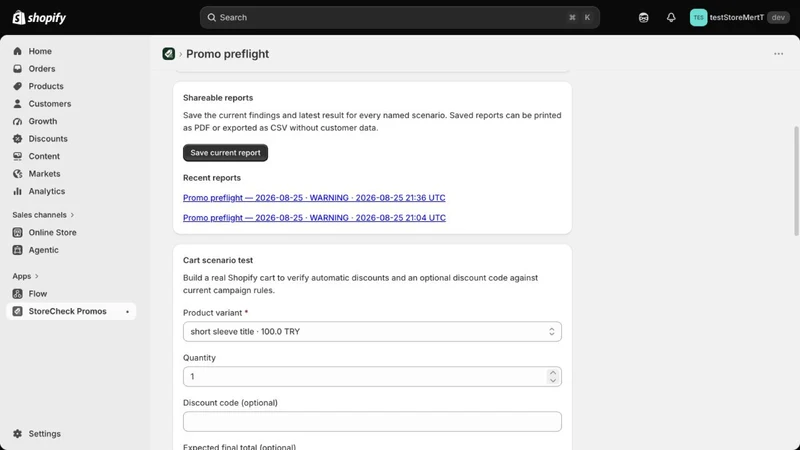Click the Flow app icon
Screen dimensions: 800x450
17,294
